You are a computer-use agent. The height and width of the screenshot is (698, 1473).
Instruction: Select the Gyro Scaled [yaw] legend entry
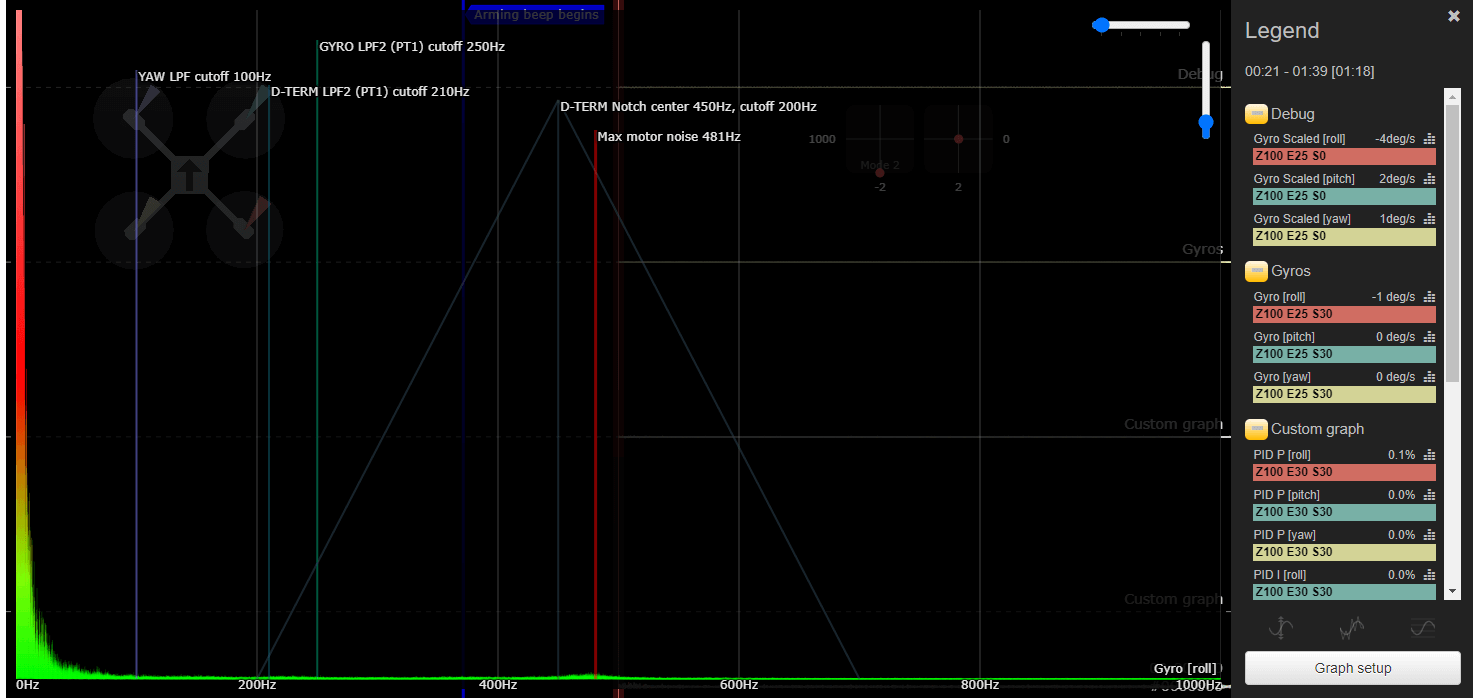pos(1302,219)
